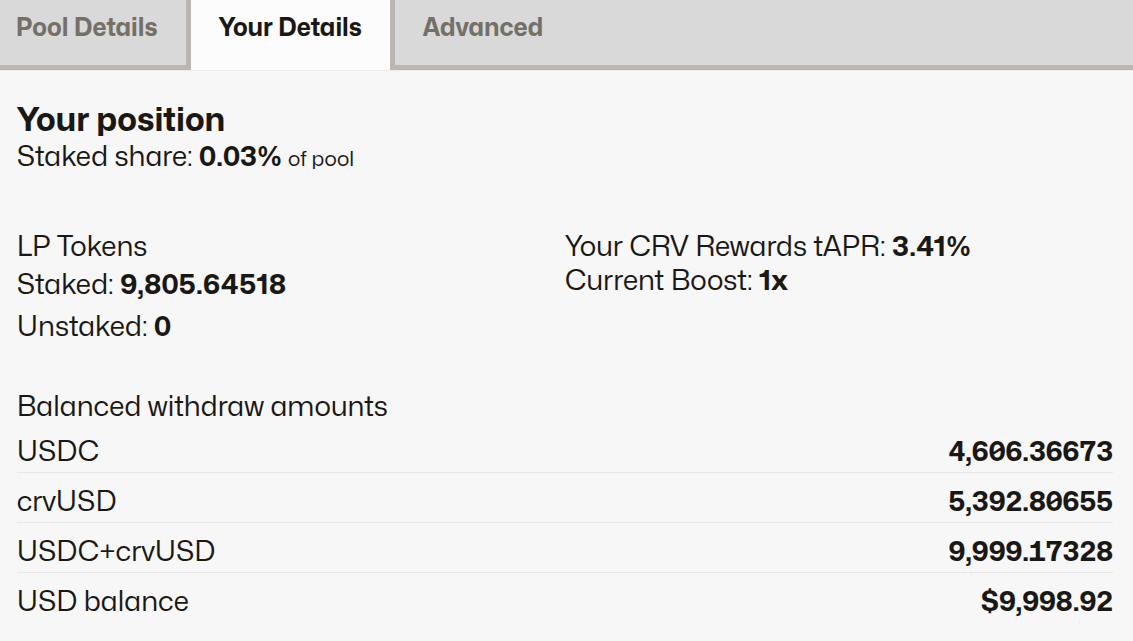Click the USD balance label
The image size is (1133, 641).
pos(103,601)
